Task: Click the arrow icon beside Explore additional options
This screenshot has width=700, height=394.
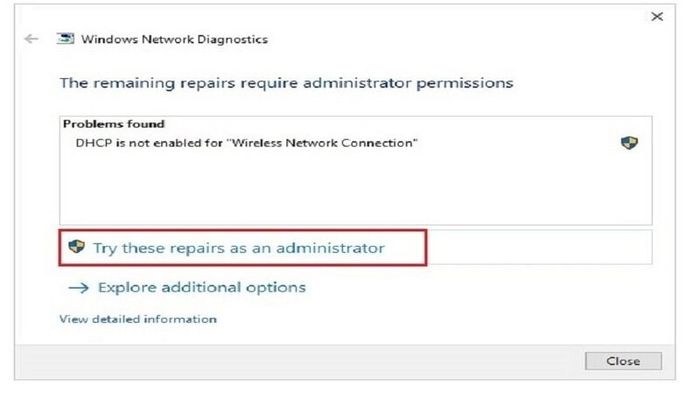Action: pyautogui.click(x=79, y=288)
